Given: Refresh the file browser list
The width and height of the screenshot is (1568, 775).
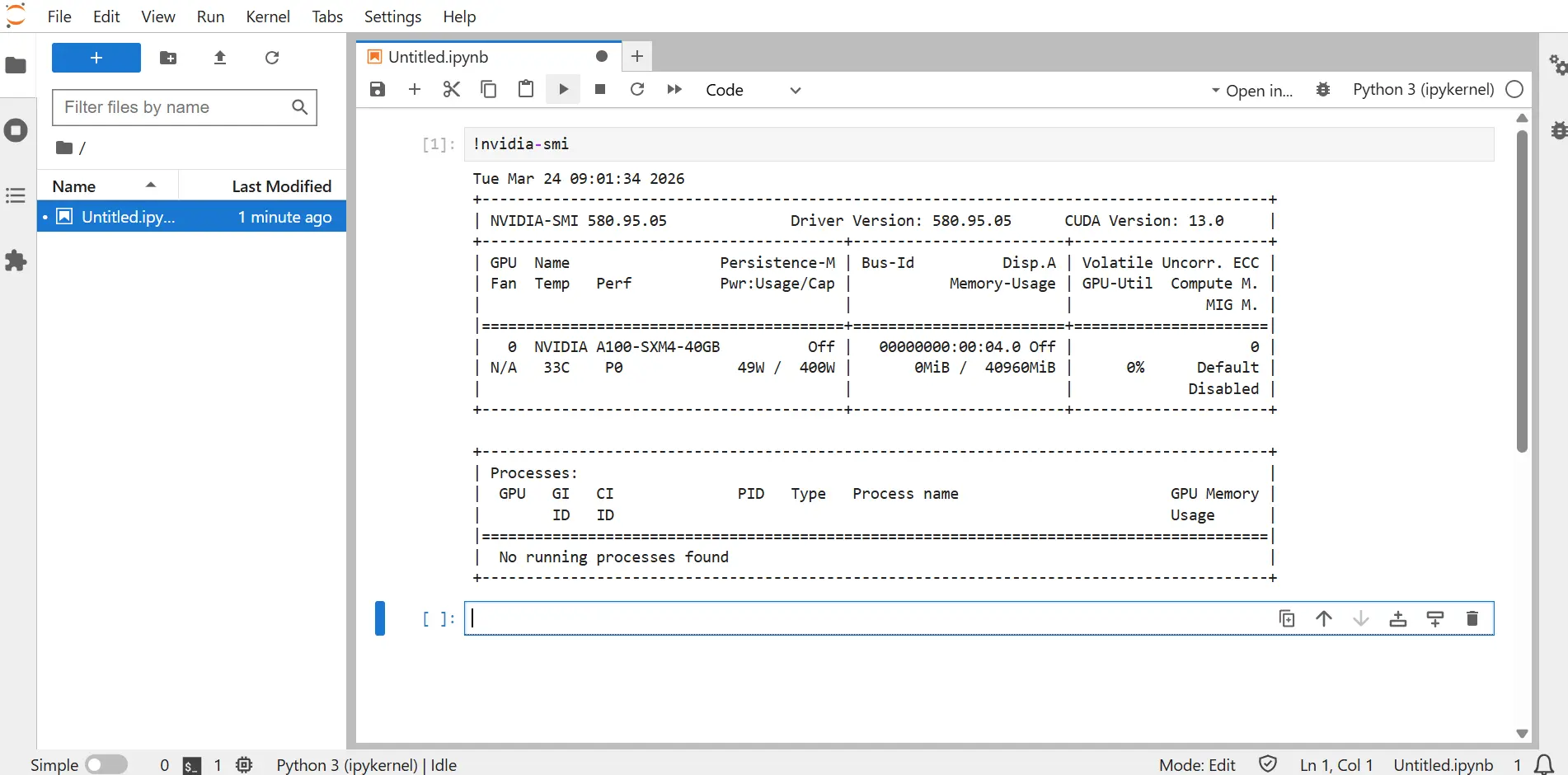Looking at the screenshot, I should [x=272, y=58].
